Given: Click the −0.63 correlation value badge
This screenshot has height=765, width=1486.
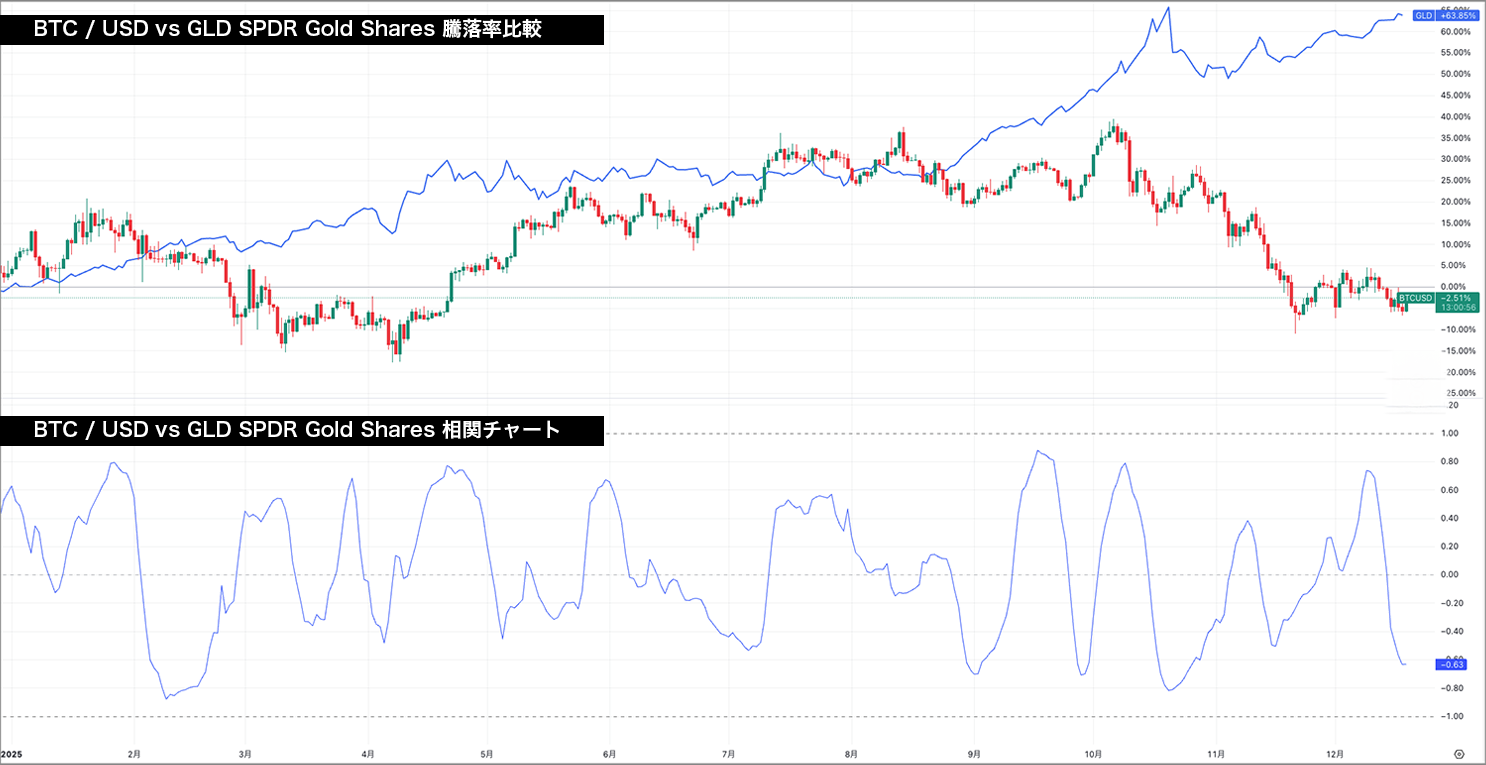Looking at the screenshot, I should pyautogui.click(x=1451, y=663).
